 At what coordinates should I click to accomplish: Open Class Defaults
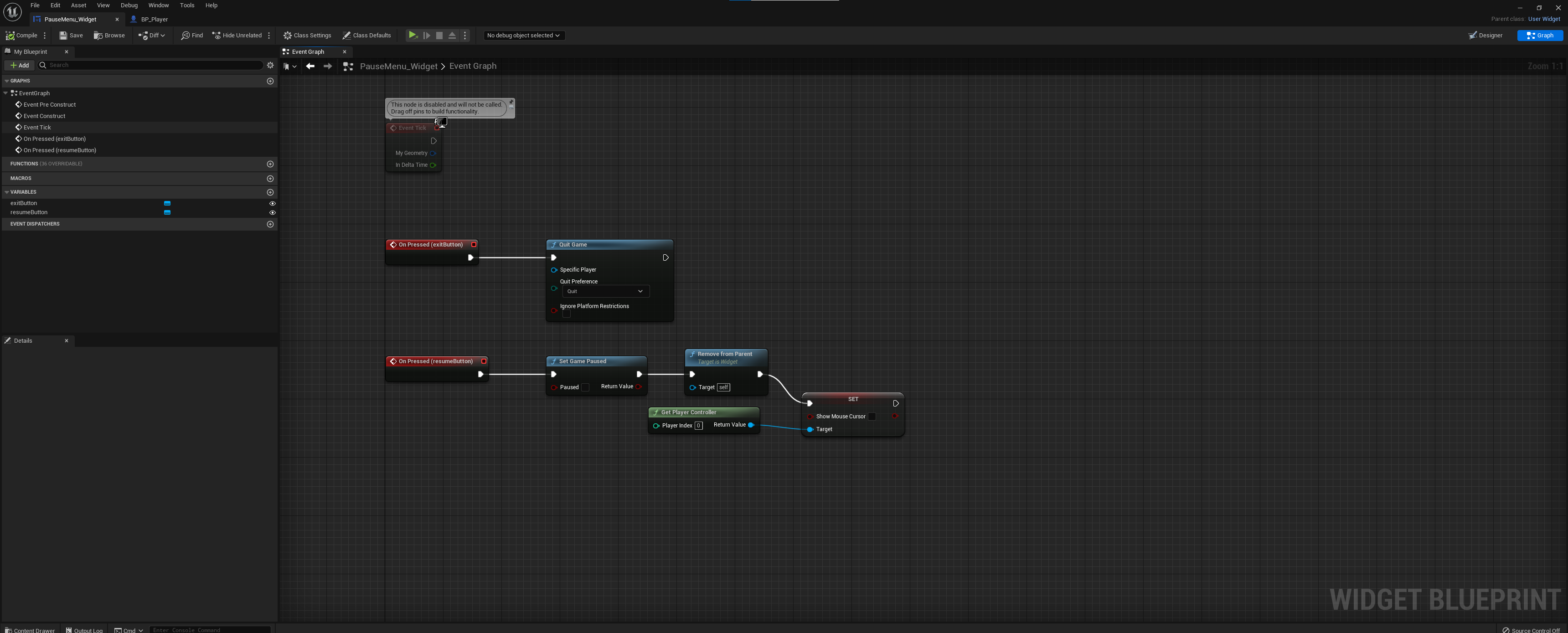(366, 35)
